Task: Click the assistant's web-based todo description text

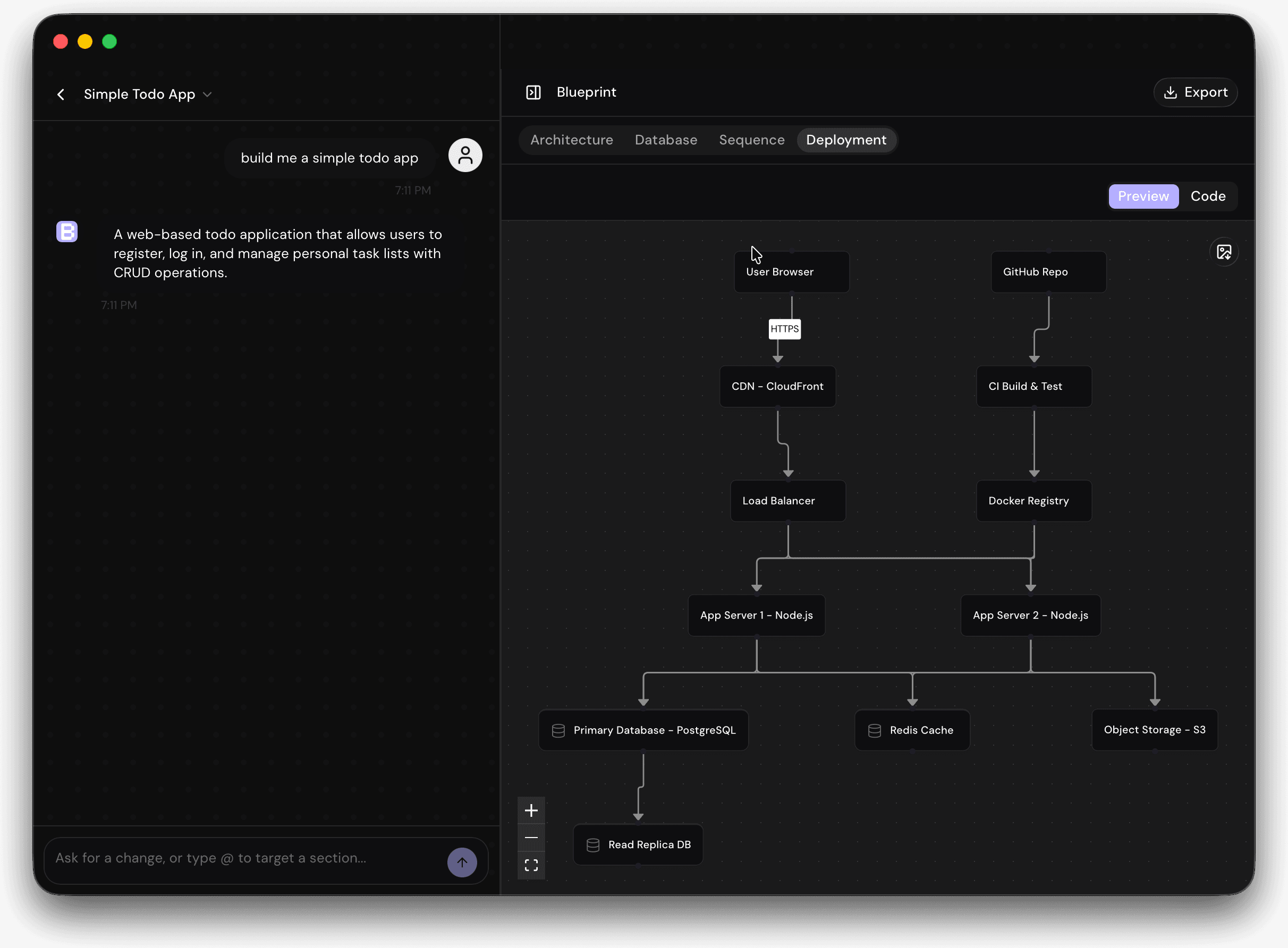Action: coord(278,253)
